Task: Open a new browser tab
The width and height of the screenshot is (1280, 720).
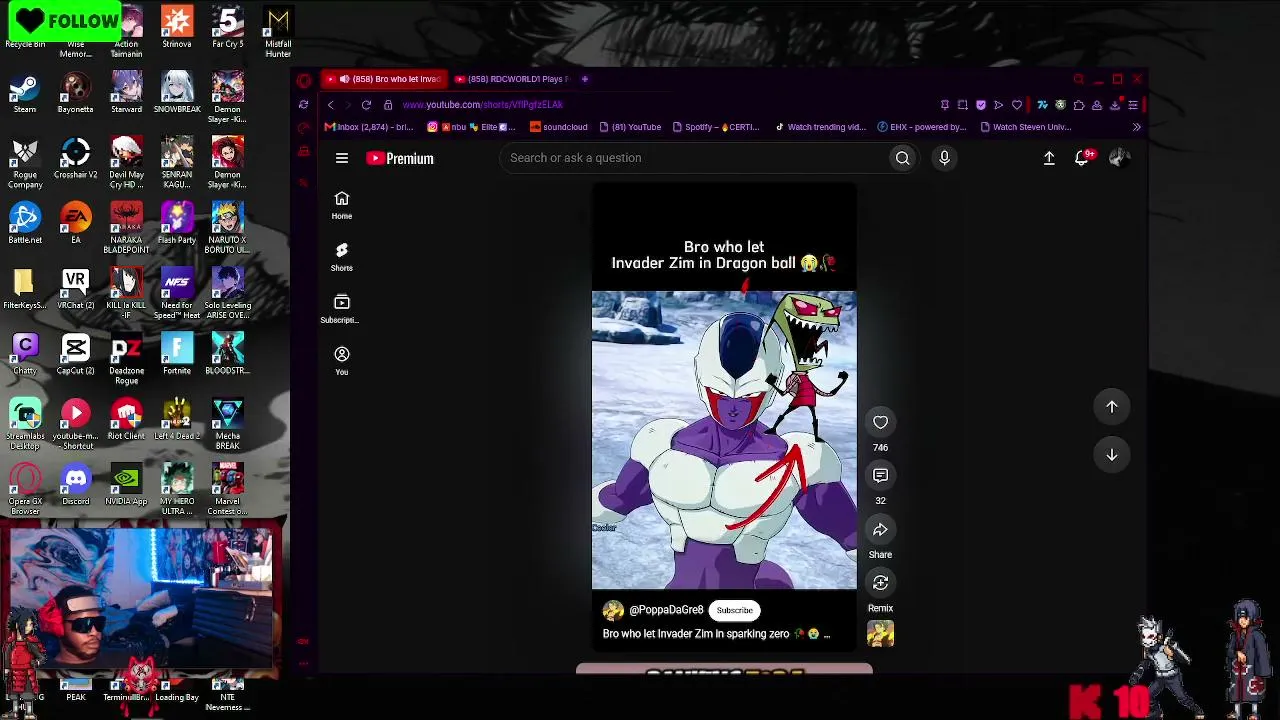Action: pyautogui.click(x=585, y=79)
